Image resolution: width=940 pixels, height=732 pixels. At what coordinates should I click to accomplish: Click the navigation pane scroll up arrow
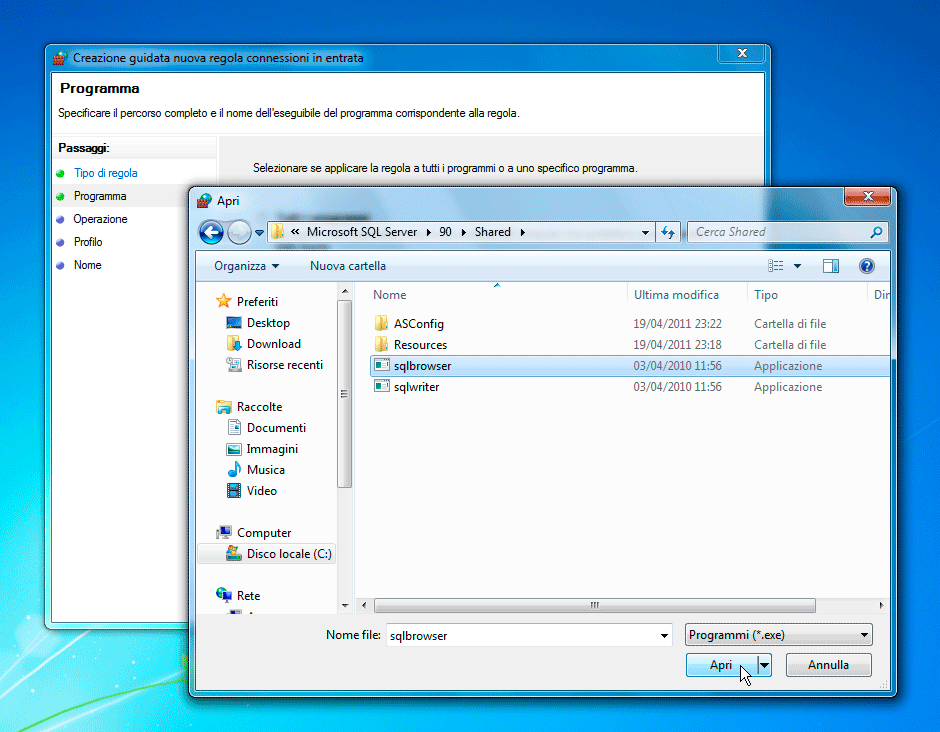pyautogui.click(x=345, y=291)
